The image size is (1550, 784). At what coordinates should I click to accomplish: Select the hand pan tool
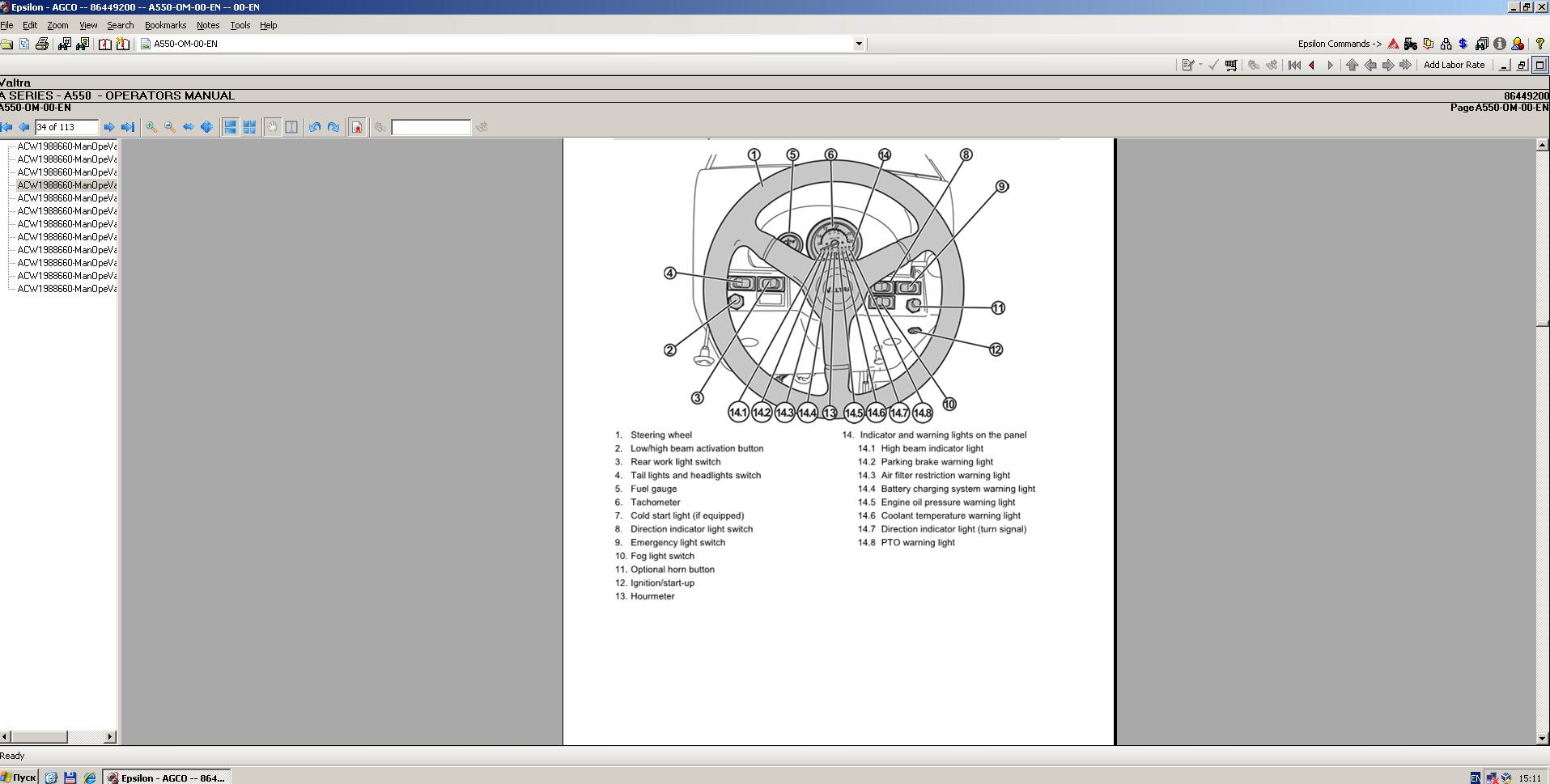point(273,127)
